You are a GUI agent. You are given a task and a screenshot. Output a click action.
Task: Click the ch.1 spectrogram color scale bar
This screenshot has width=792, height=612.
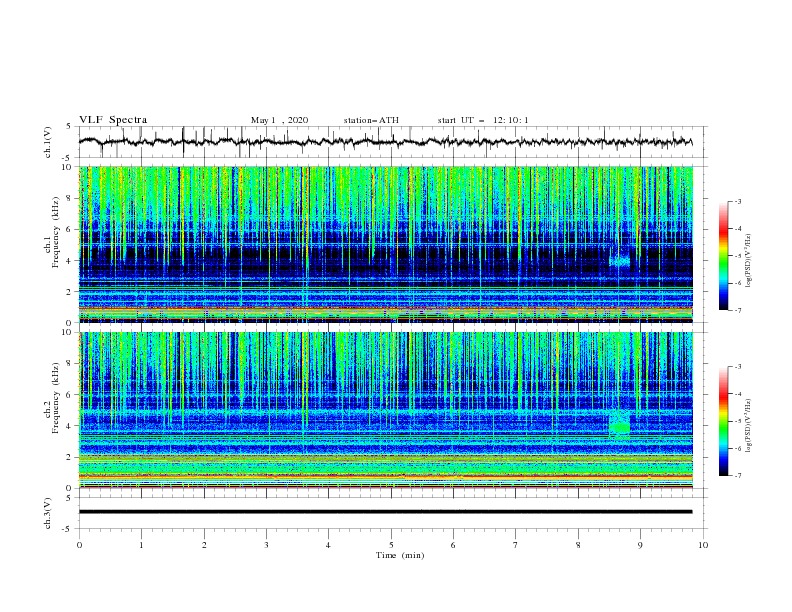[x=723, y=256]
